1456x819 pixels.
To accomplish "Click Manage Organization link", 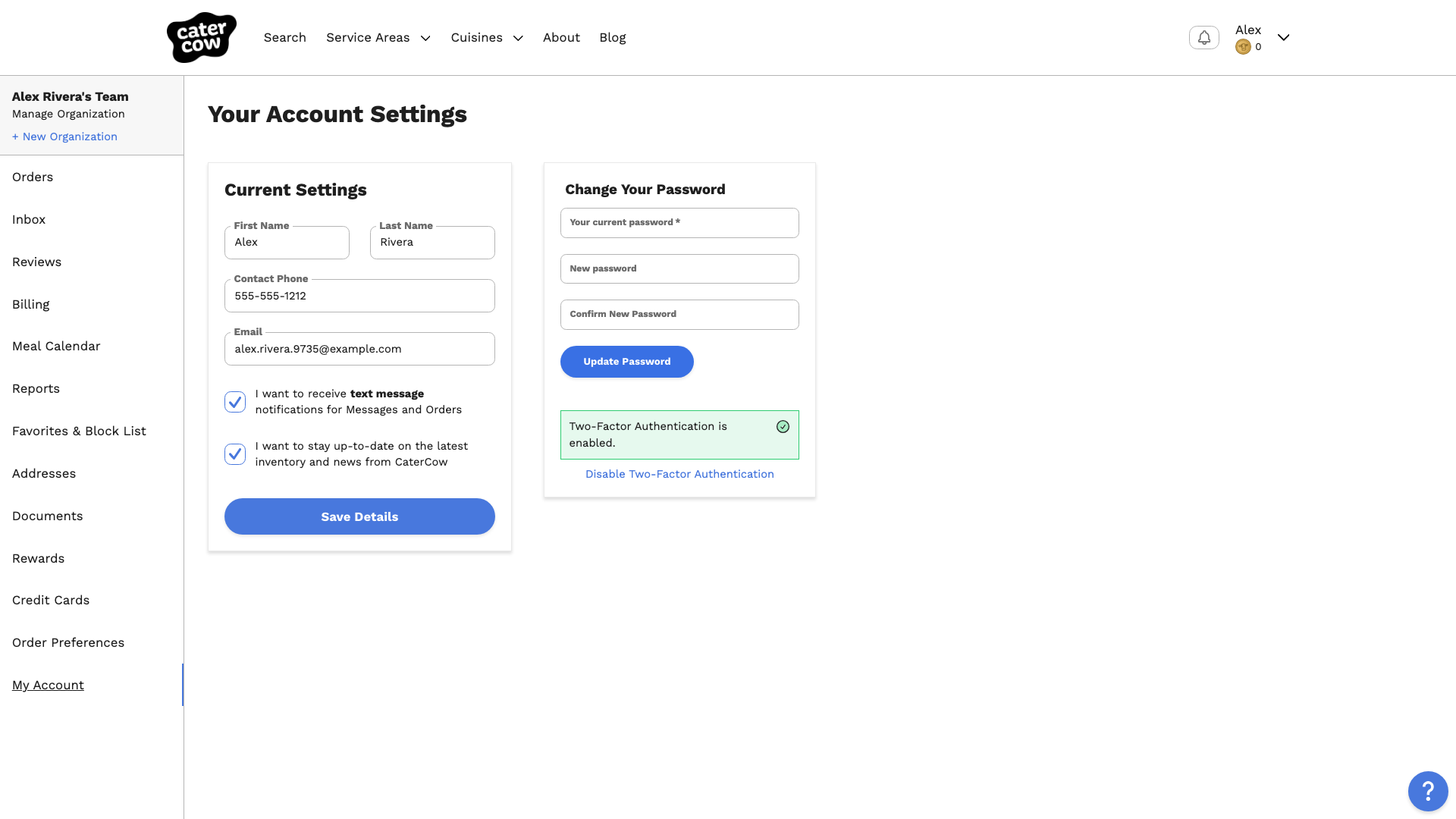I will [x=68, y=114].
